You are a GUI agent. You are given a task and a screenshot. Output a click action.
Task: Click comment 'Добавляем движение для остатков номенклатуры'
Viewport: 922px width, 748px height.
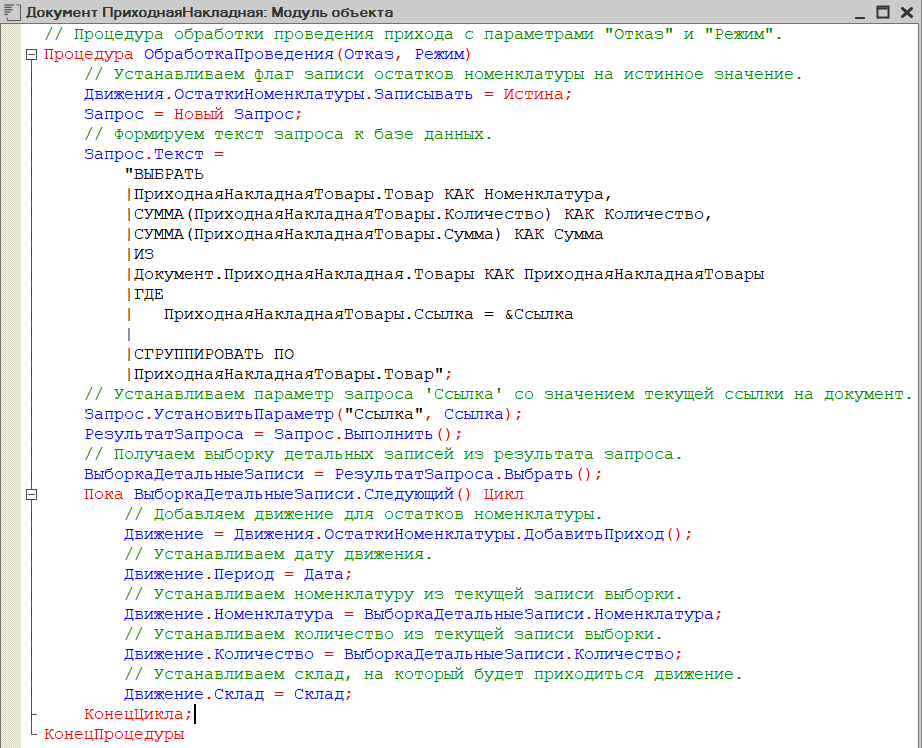click(363, 515)
